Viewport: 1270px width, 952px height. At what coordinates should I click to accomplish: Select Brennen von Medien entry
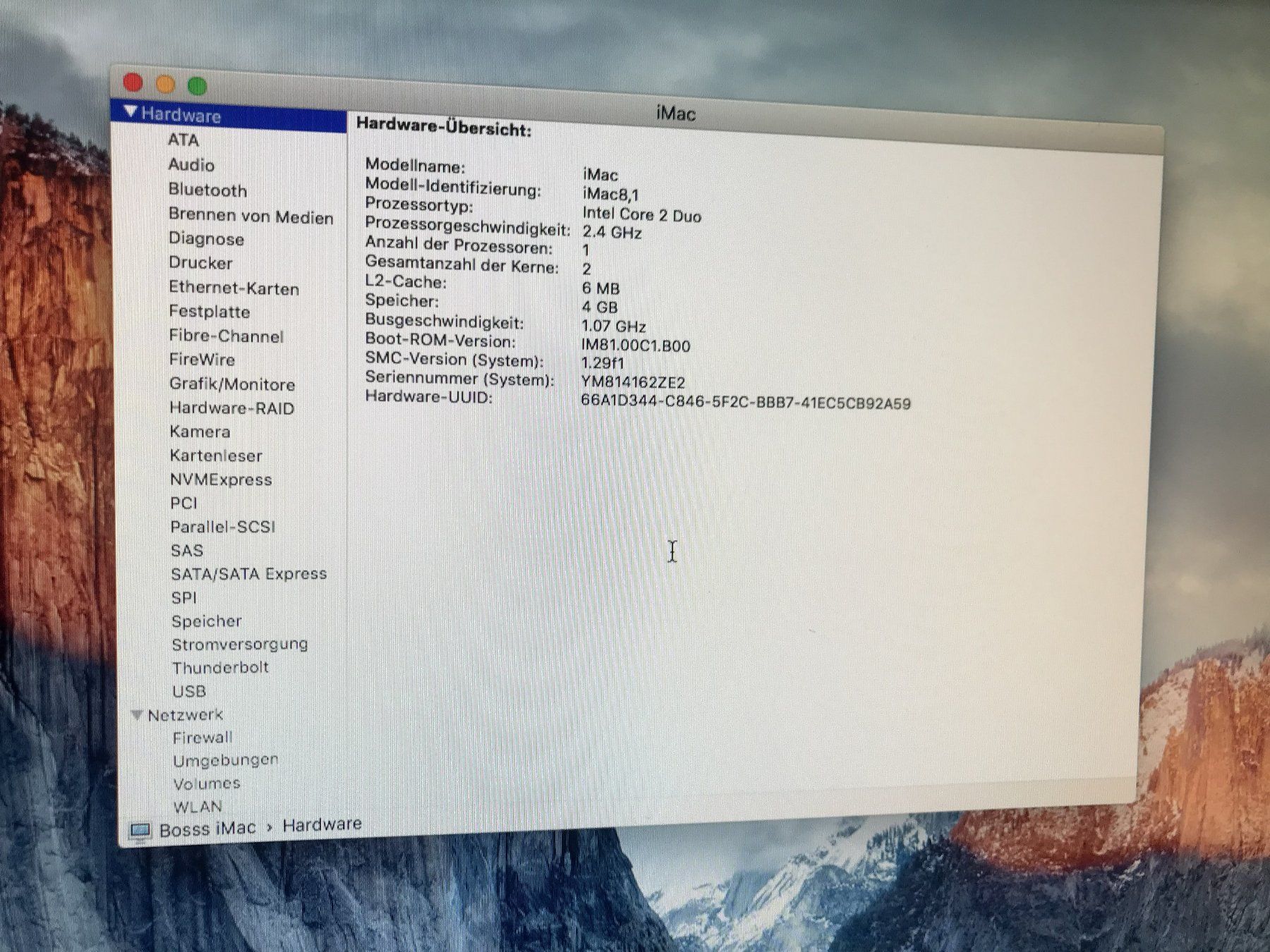(x=250, y=216)
